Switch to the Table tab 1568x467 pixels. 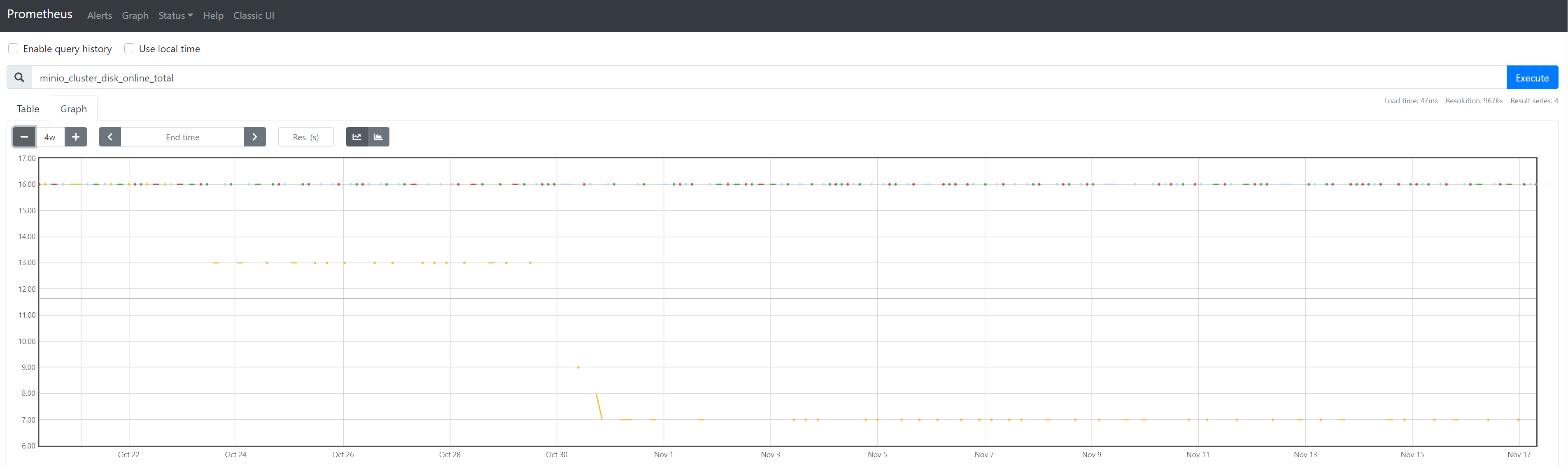pyautogui.click(x=28, y=108)
